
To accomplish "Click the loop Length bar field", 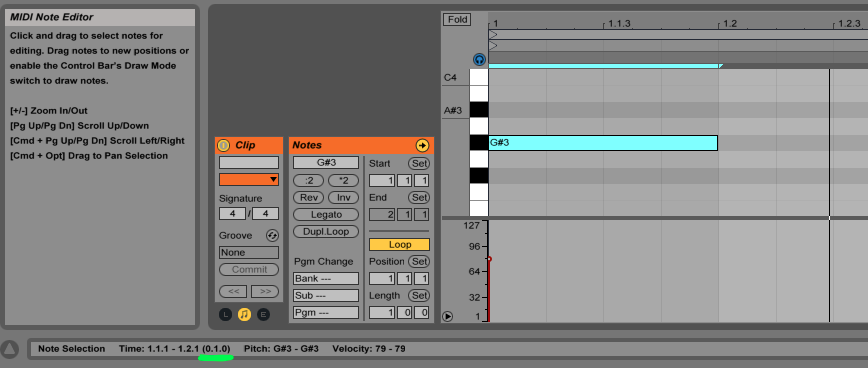I will [382, 313].
